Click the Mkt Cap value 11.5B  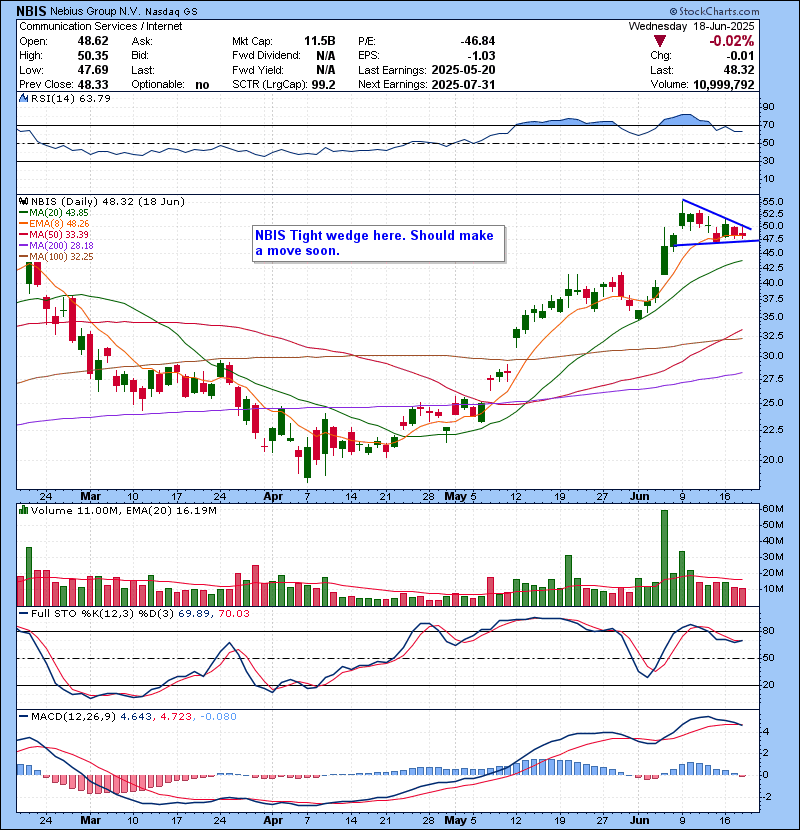[320, 41]
